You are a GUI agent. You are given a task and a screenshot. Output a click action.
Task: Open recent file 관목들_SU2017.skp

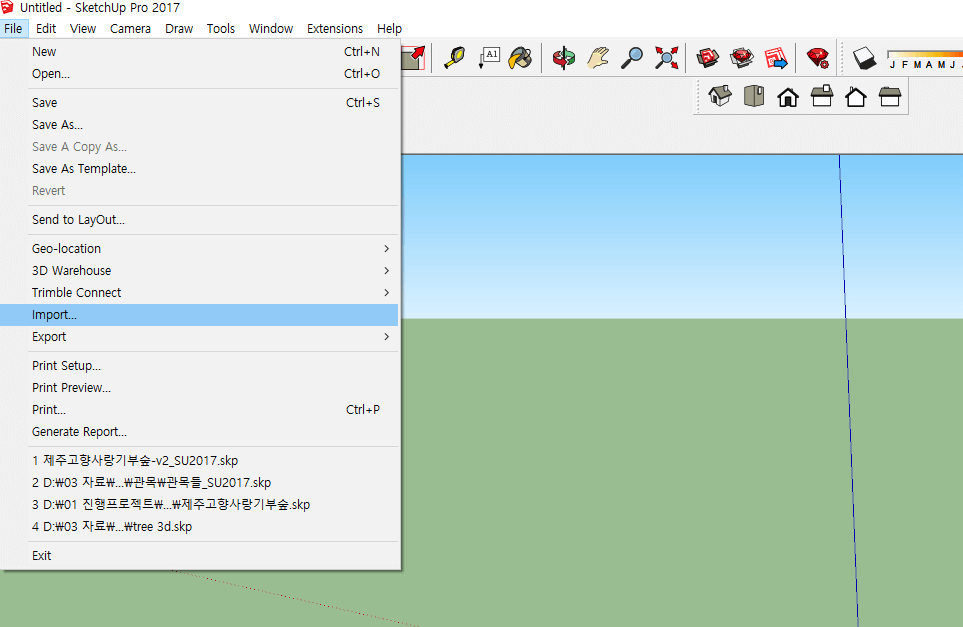(199, 483)
